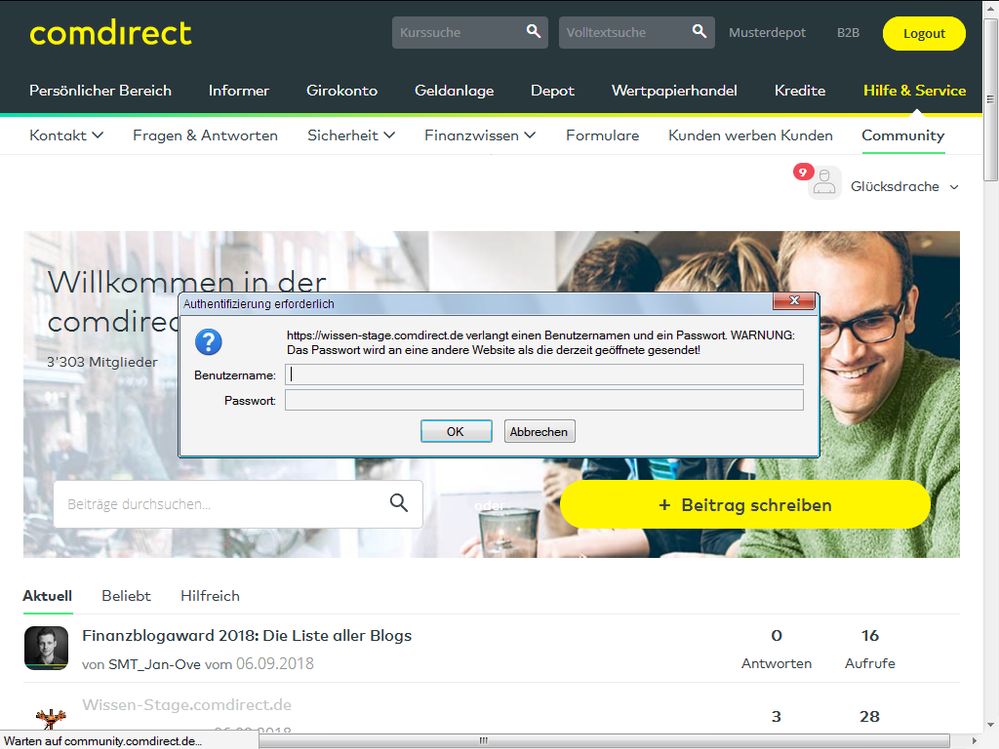Click the red notification badge showing 9

point(803,171)
